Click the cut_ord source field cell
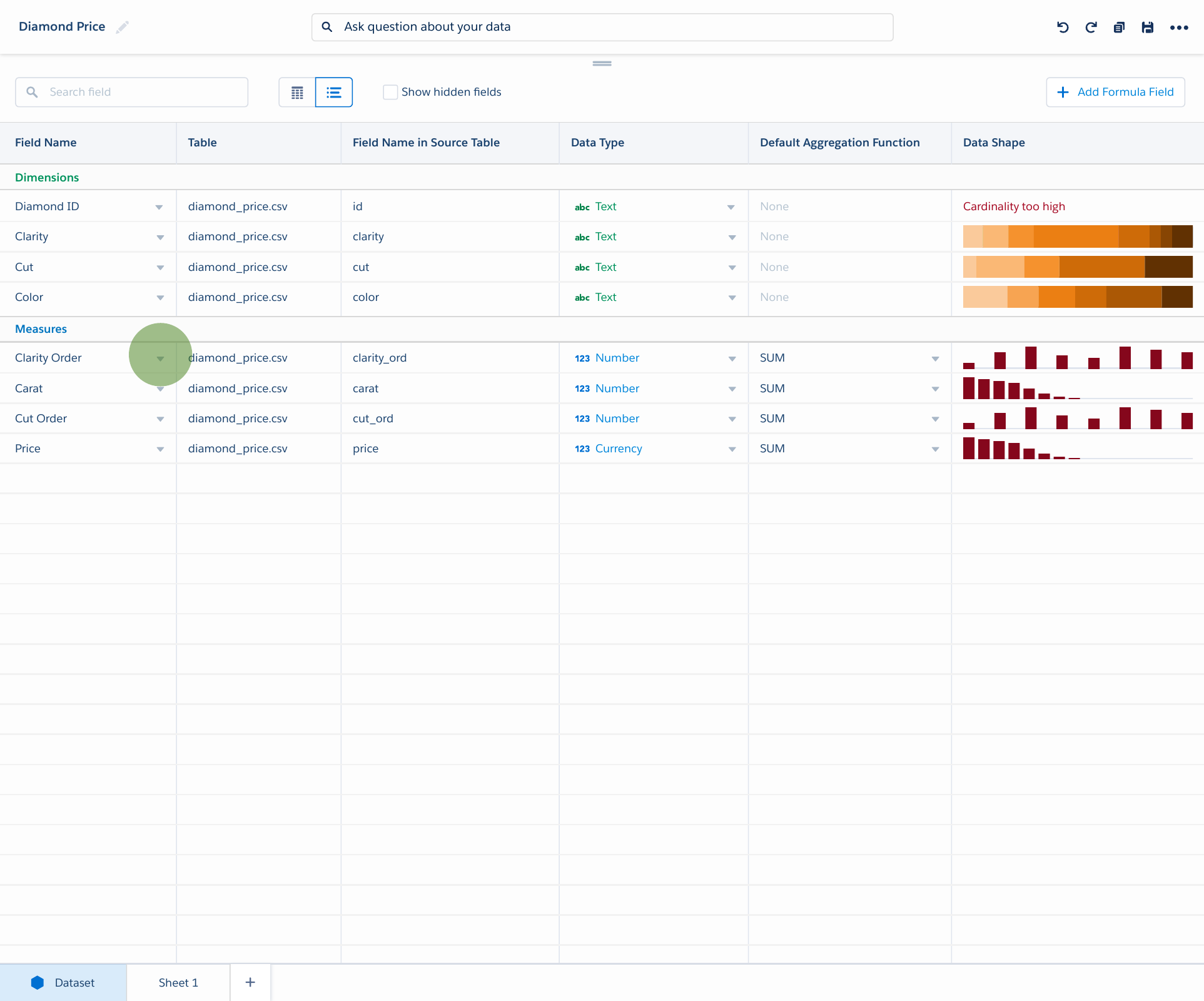Image resolution: width=1204 pixels, height=1001 pixels. [x=450, y=419]
